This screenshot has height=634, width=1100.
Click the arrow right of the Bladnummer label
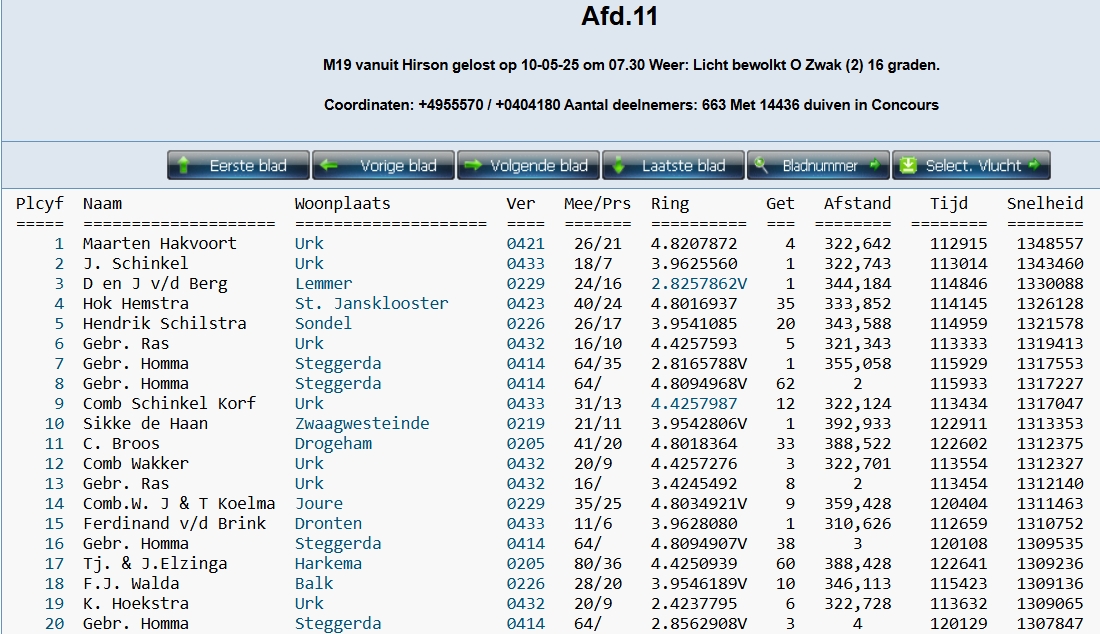coord(874,166)
